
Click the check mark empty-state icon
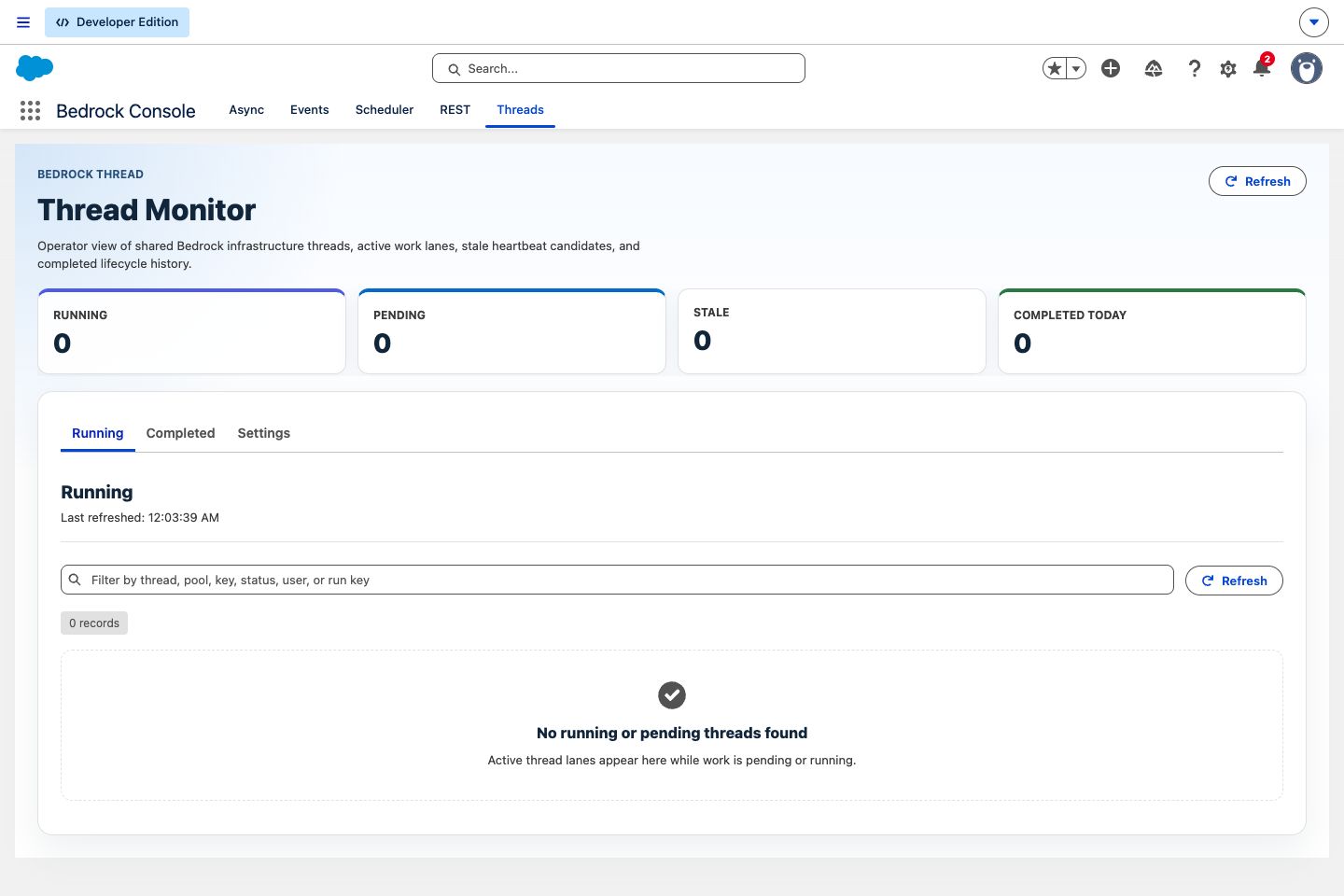point(672,695)
